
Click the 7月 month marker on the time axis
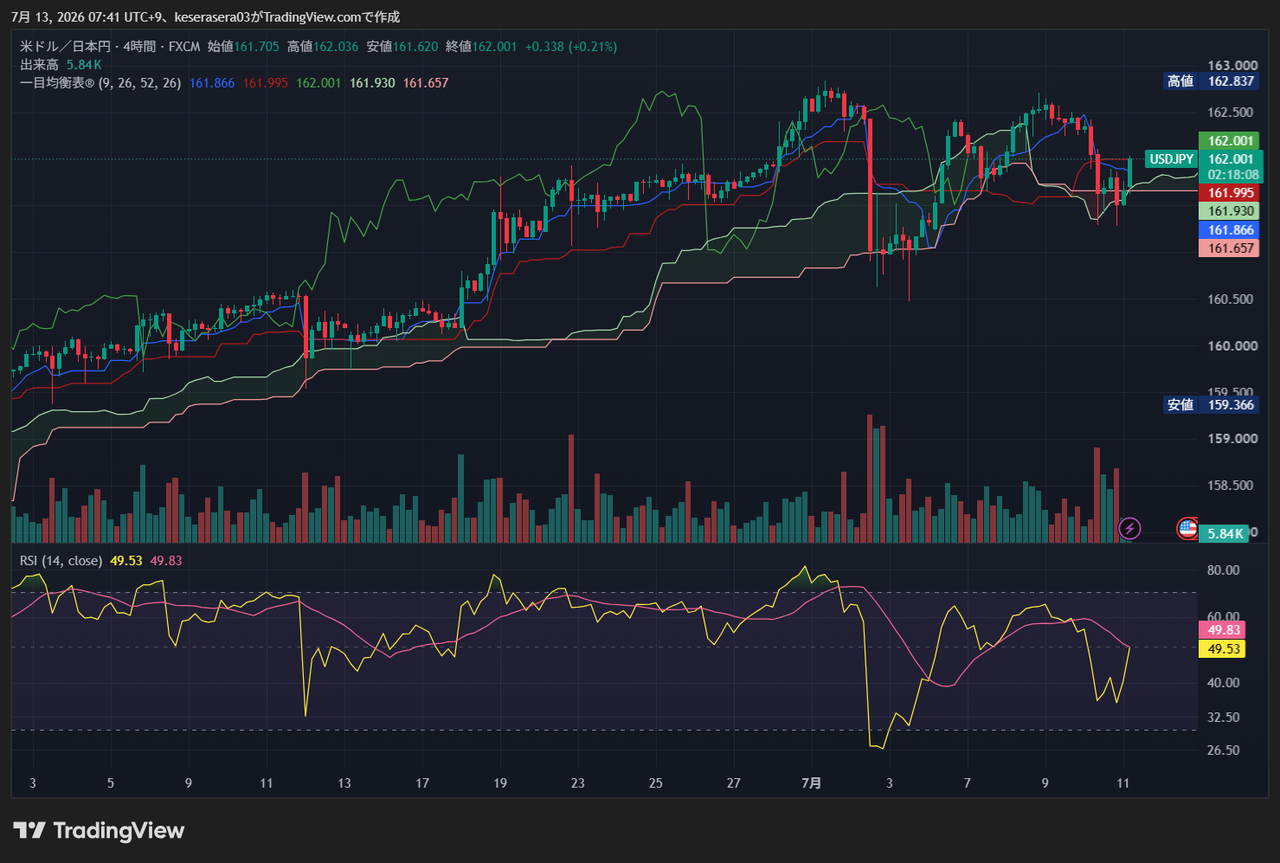(812, 783)
